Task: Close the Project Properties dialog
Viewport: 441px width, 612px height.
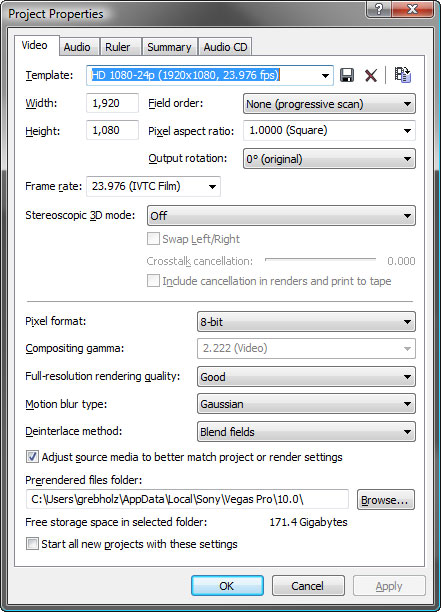Action: pyautogui.click(x=412, y=9)
